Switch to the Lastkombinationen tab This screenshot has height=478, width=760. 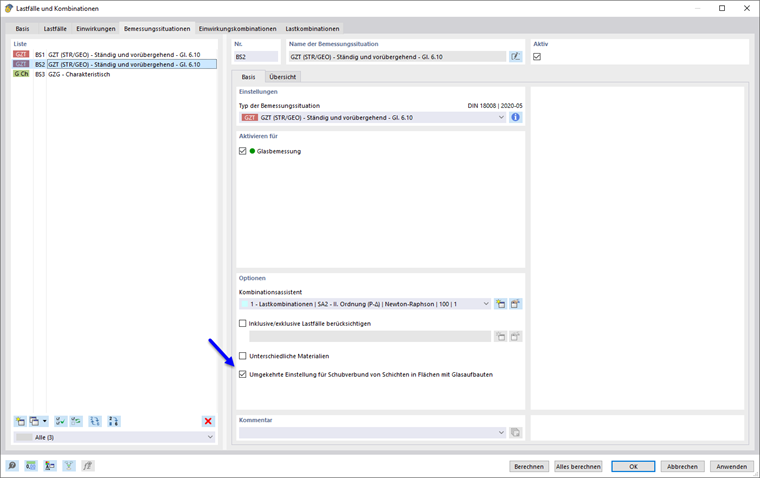(x=312, y=29)
